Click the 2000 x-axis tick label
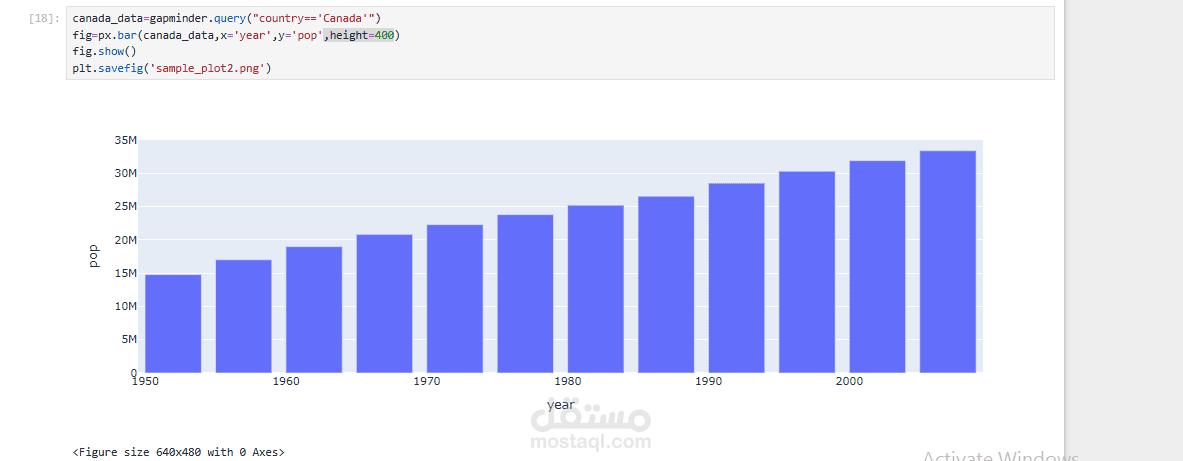Screen dimensions: 1183x461 pos(850,382)
